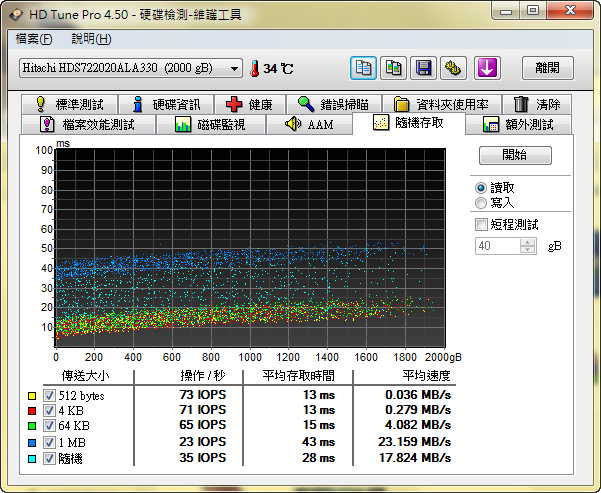Toggle the 64 KB checkbox

(x=49, y=426)
